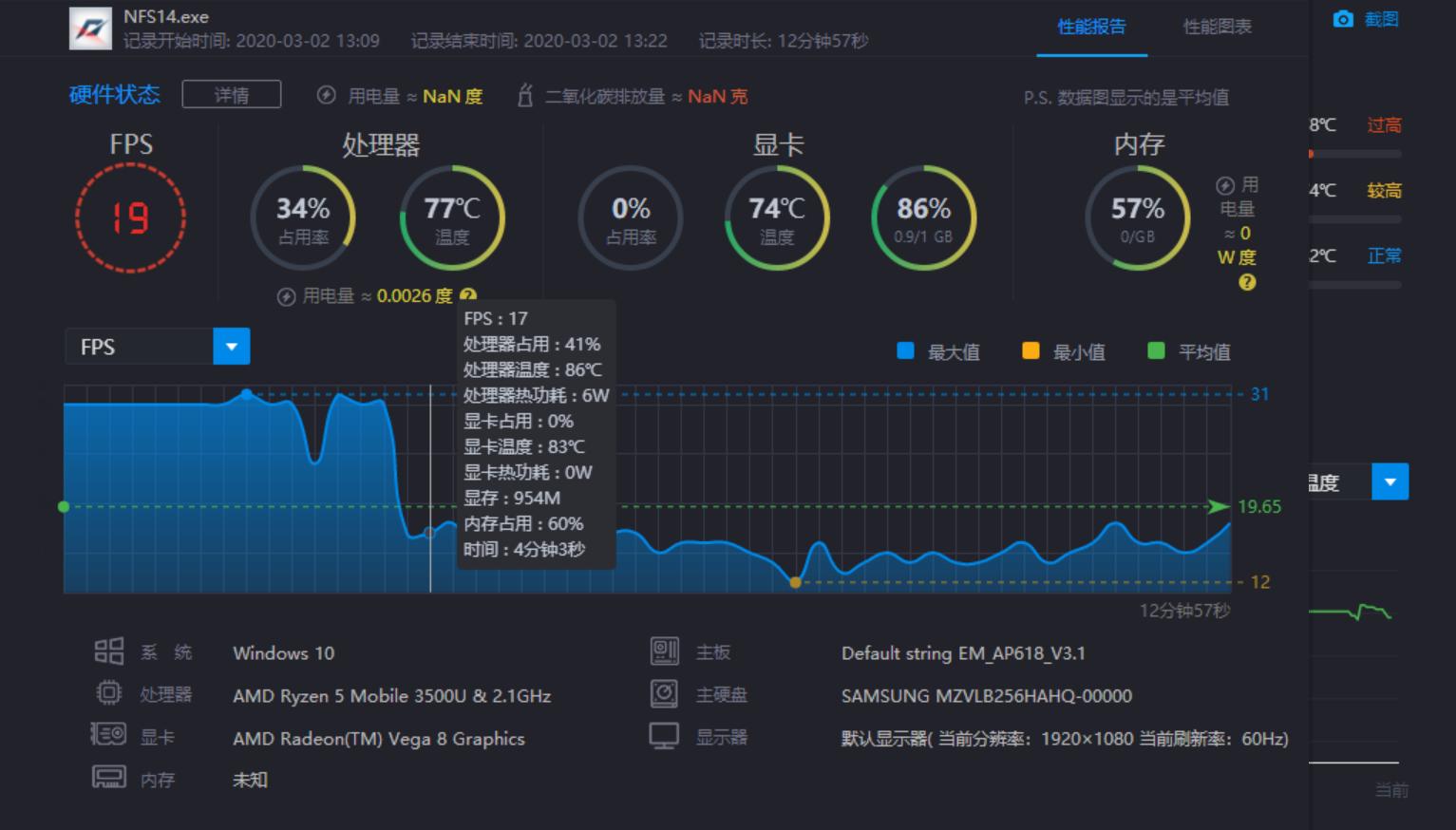Click the 详情 details button
1456x830 pixels.
231,95
